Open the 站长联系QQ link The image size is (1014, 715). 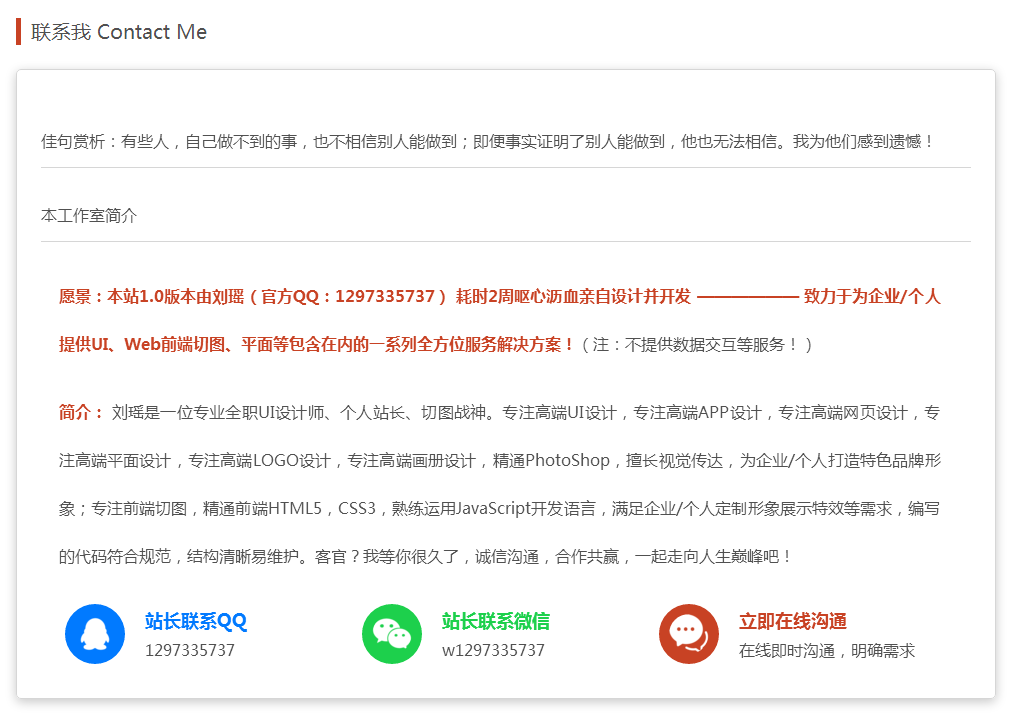click(195, 621)
